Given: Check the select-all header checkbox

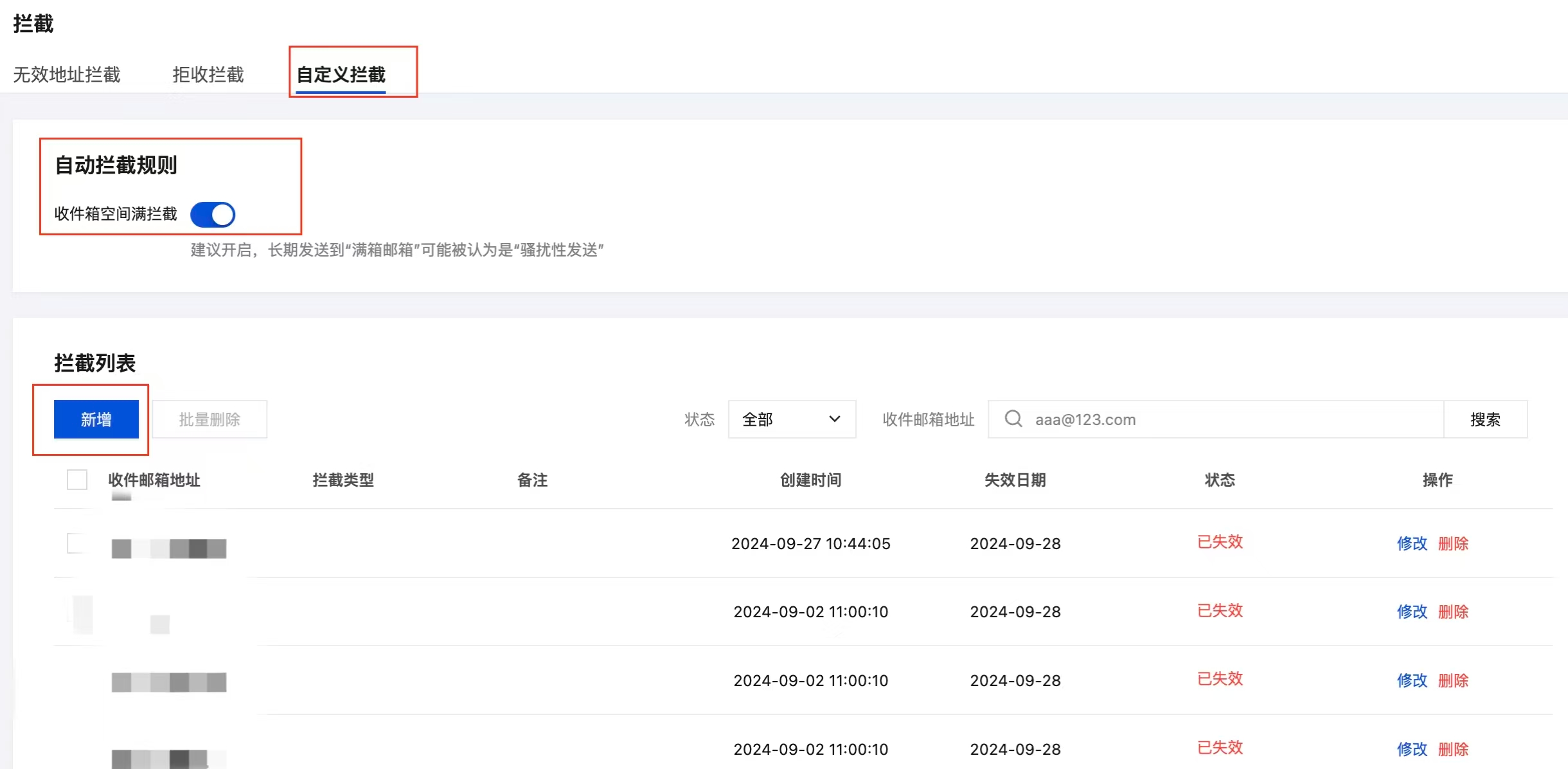Looking at the screenshot, I should (77, 480).
